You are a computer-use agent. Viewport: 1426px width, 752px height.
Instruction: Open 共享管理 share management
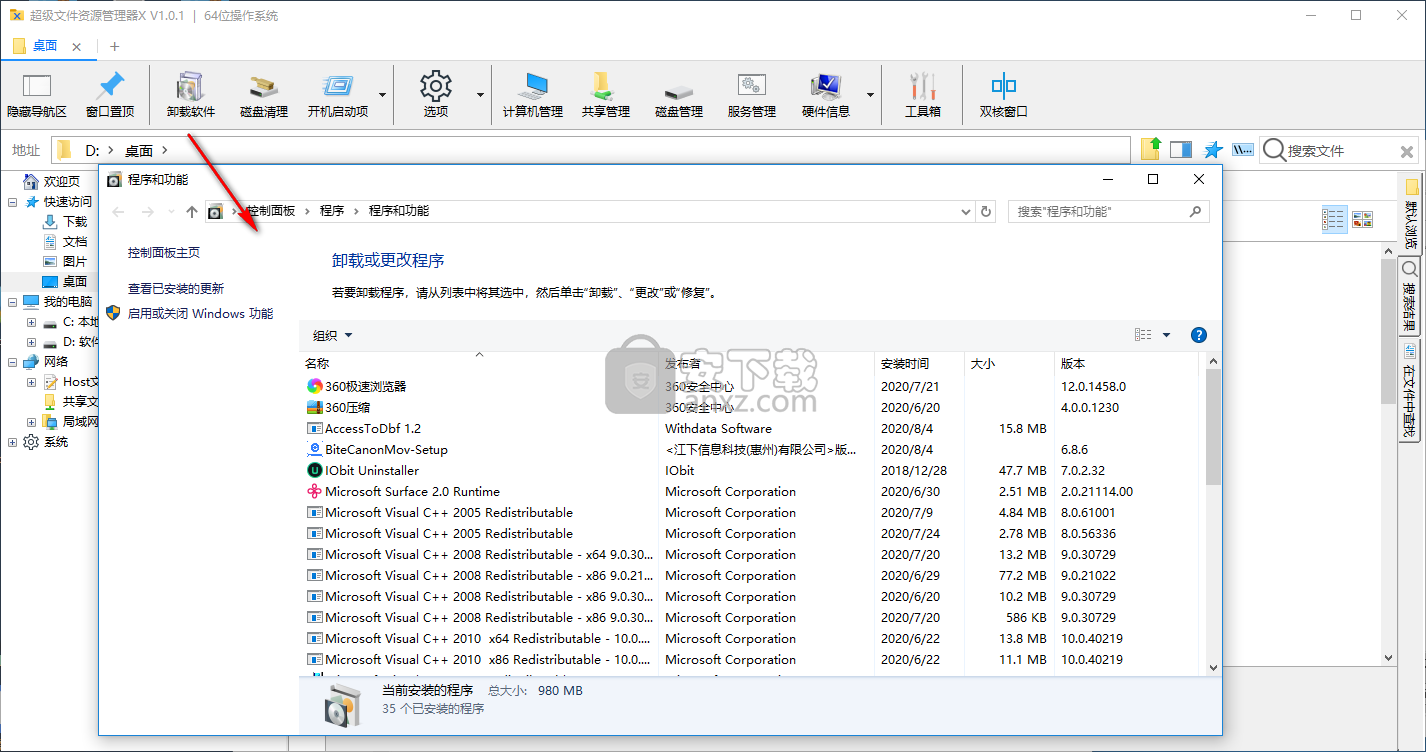pyautogui.click(x=606, y=96)
